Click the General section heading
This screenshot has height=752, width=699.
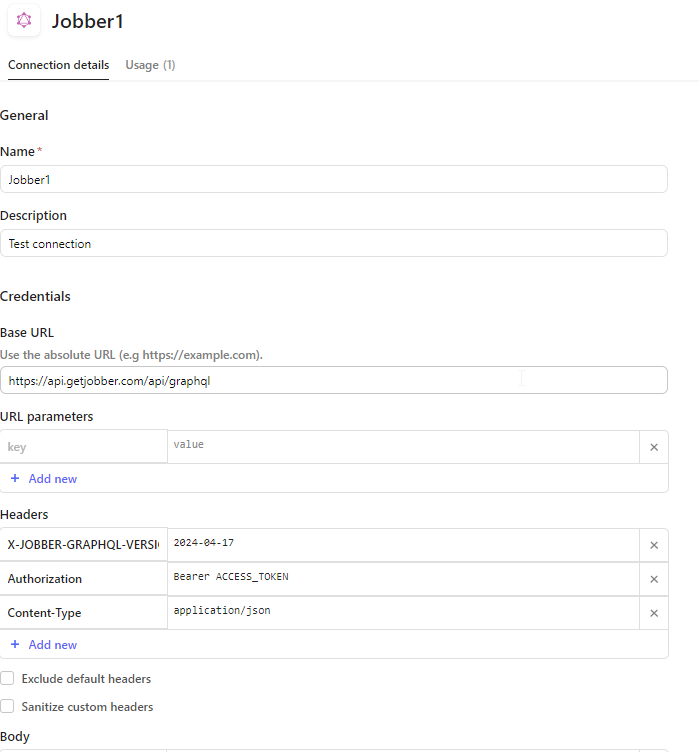(24, 116)
